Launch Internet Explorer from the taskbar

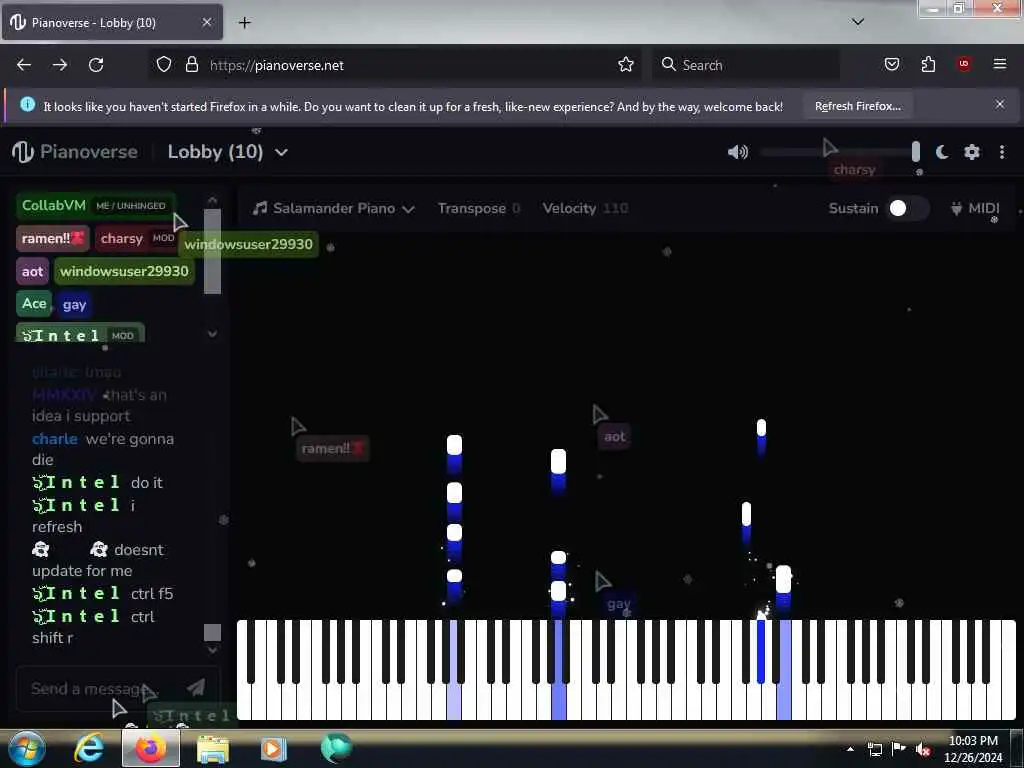(x=88, y=748)
